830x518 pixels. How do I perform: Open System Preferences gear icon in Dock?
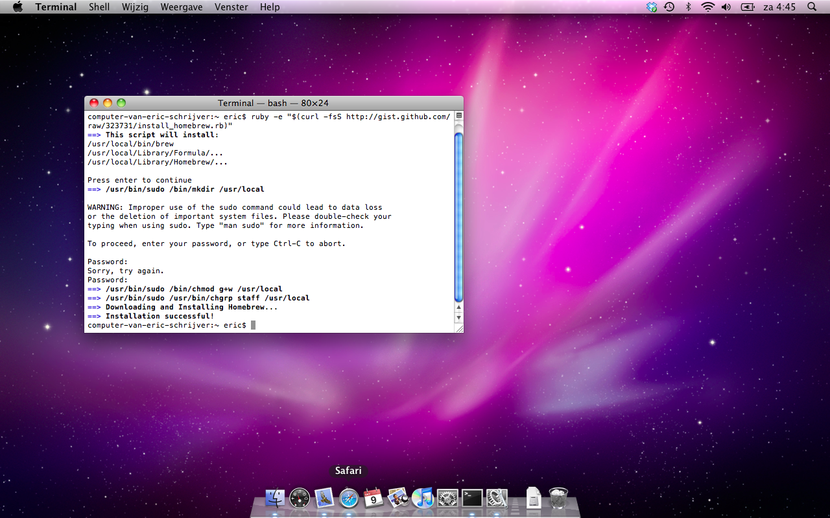[x=447, y=498]
